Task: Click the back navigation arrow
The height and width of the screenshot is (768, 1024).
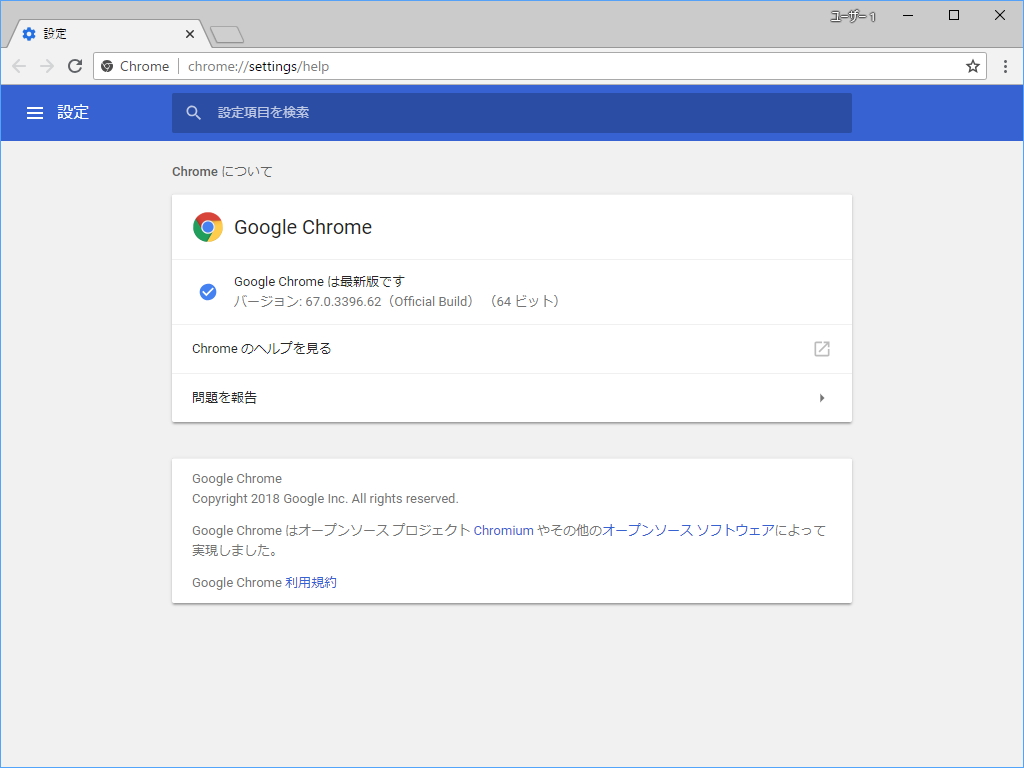Action: pyautogui.click(x=18, y=66)
